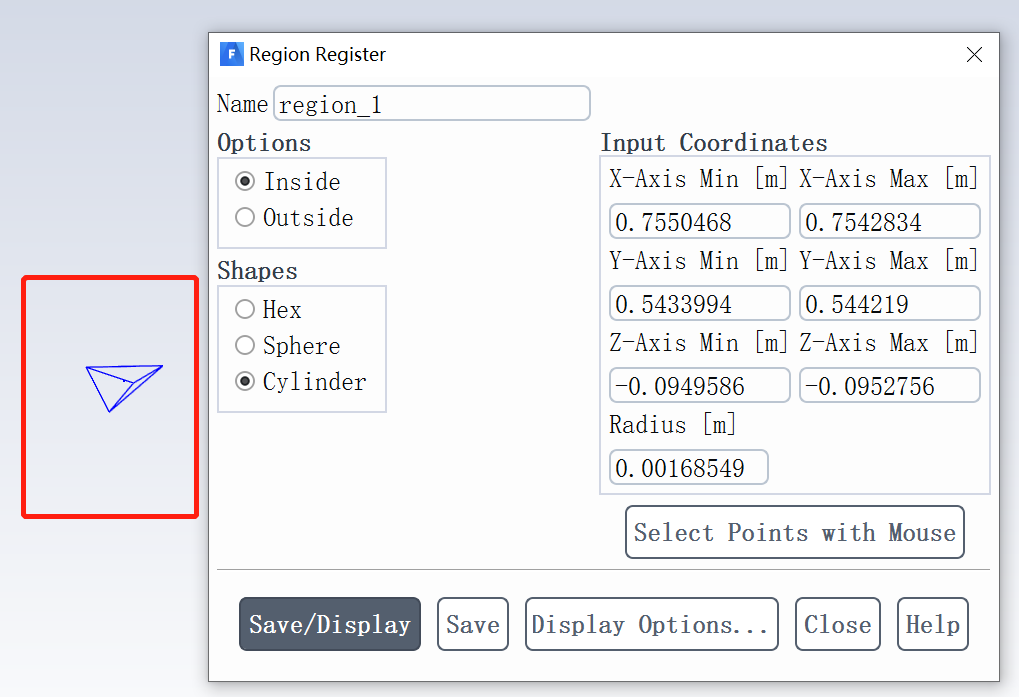Click the Z-Axis Min input field

699,386
